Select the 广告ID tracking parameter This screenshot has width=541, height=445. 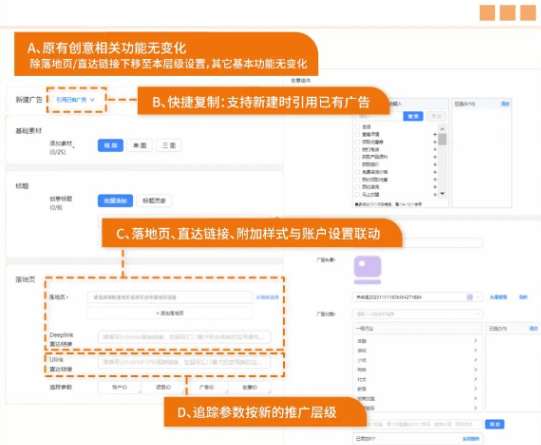(207, 387)
